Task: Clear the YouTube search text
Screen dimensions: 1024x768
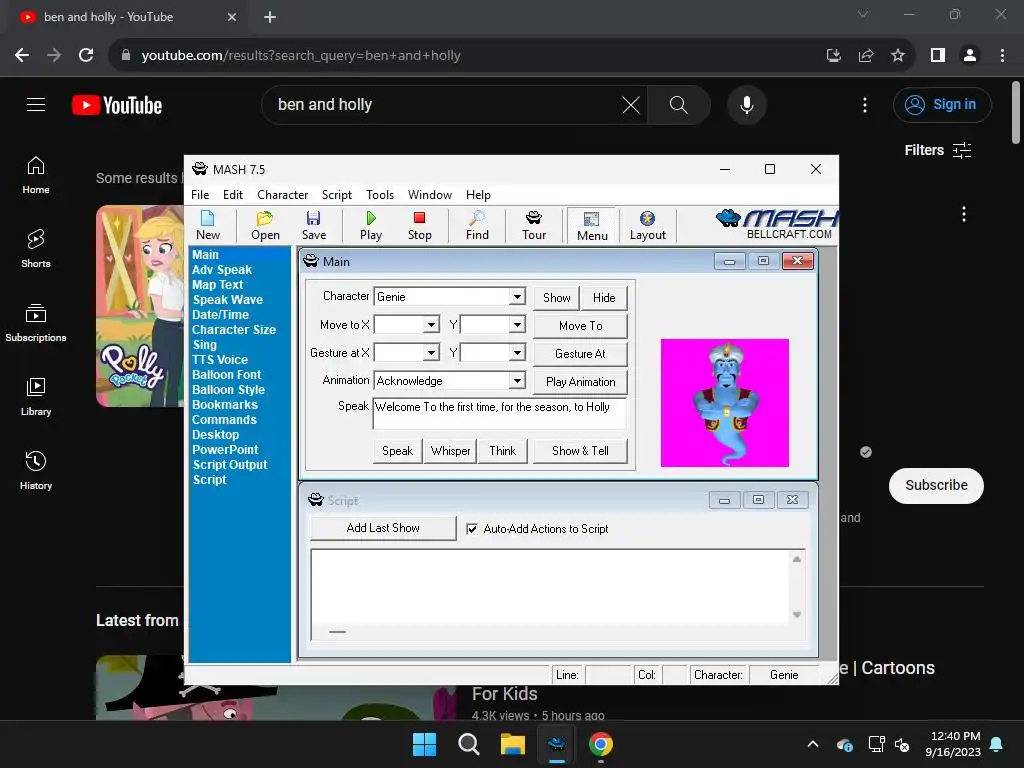Action: [631, 104]
